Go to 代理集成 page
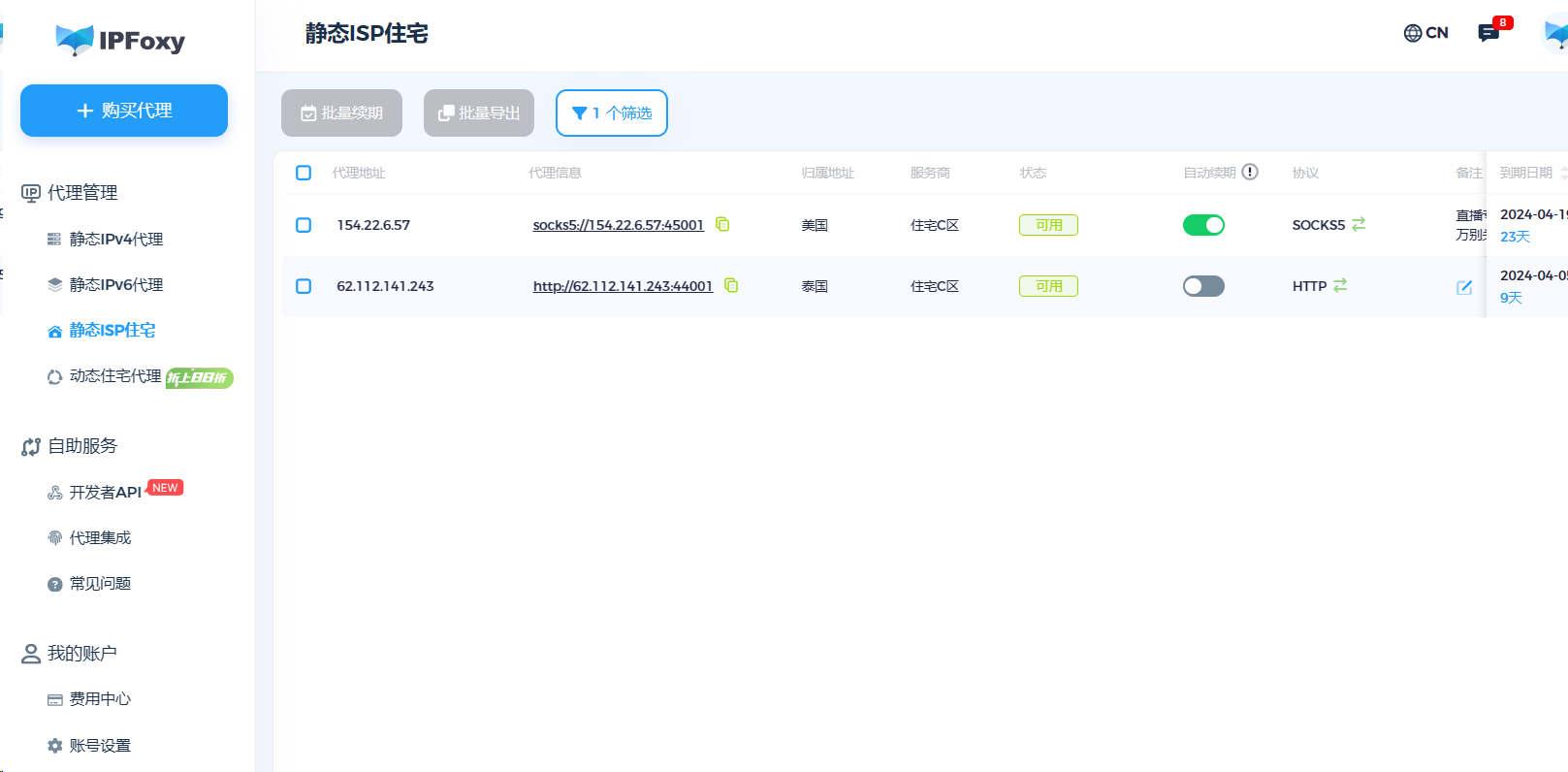Image resolution: width=1568 pixels, height=772 pixels. (100, 537)
